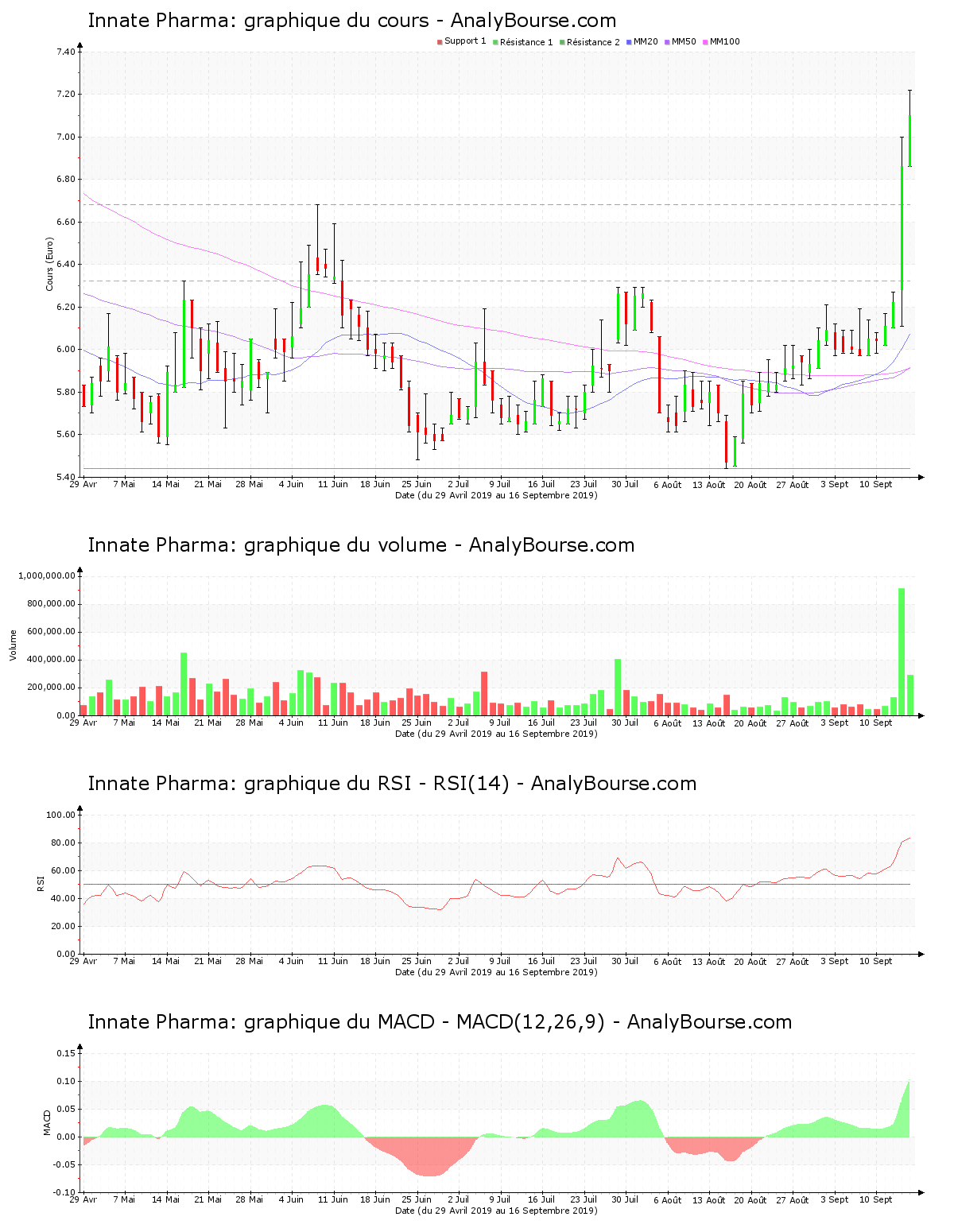Image resolution: width=954 pixels, height=1232 pixels.
Task: Click the 5.40 price axis label
Action: point(66,477)
